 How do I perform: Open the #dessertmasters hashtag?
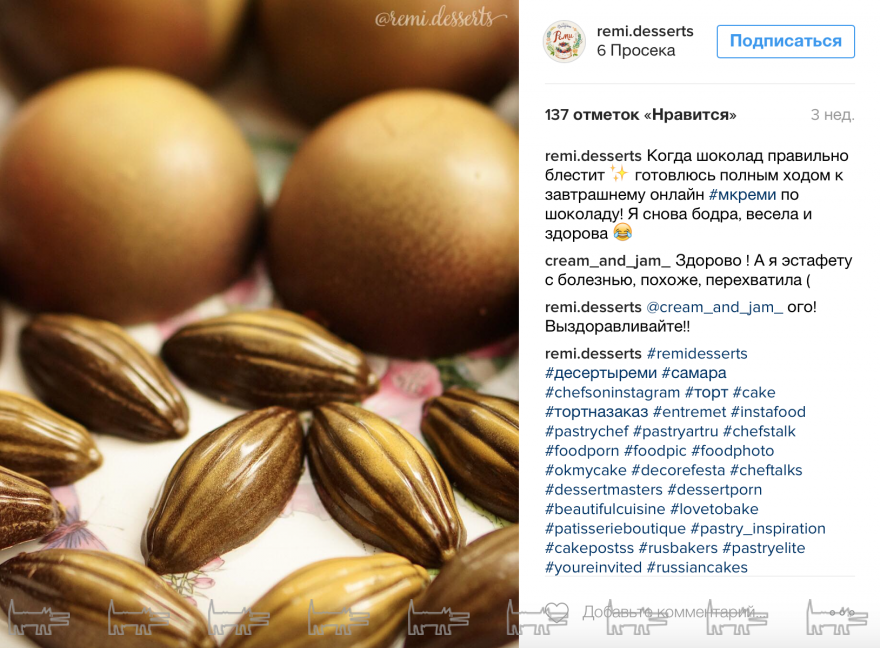604,490
